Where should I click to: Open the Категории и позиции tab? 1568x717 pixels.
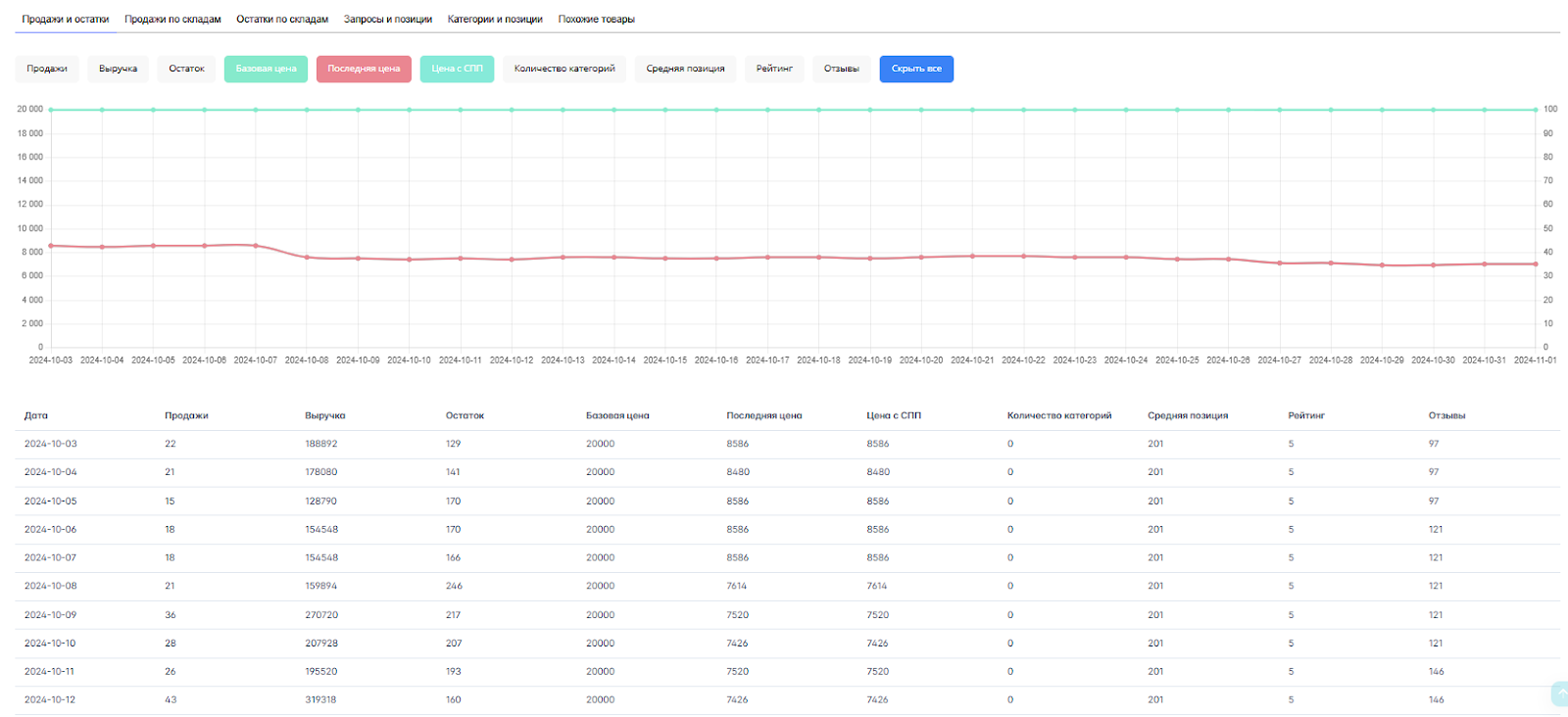click(x=495, y=19)
